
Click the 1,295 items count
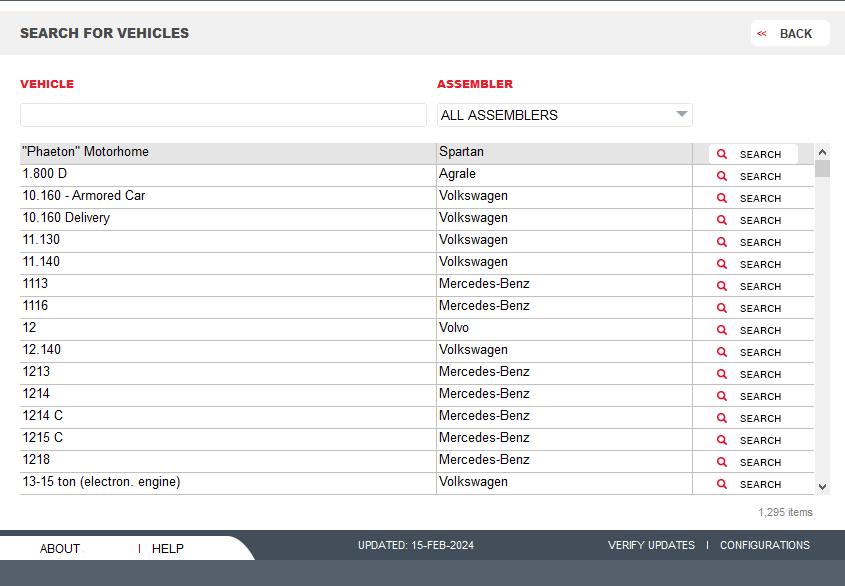pyautogui.click(x=785, y=512)
